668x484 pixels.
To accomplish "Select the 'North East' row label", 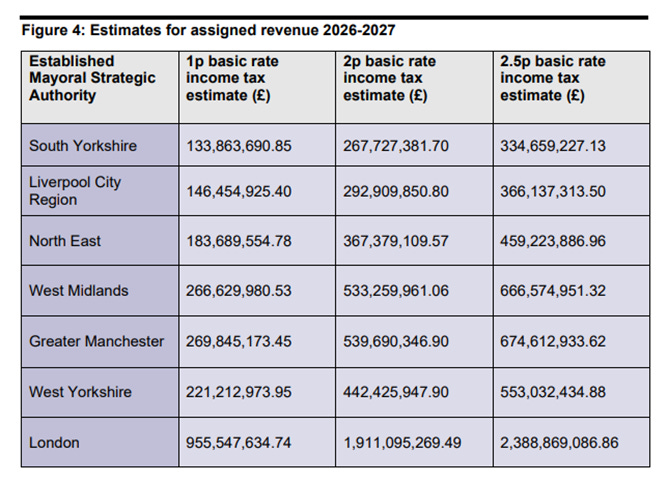I will tap(65, 241).
